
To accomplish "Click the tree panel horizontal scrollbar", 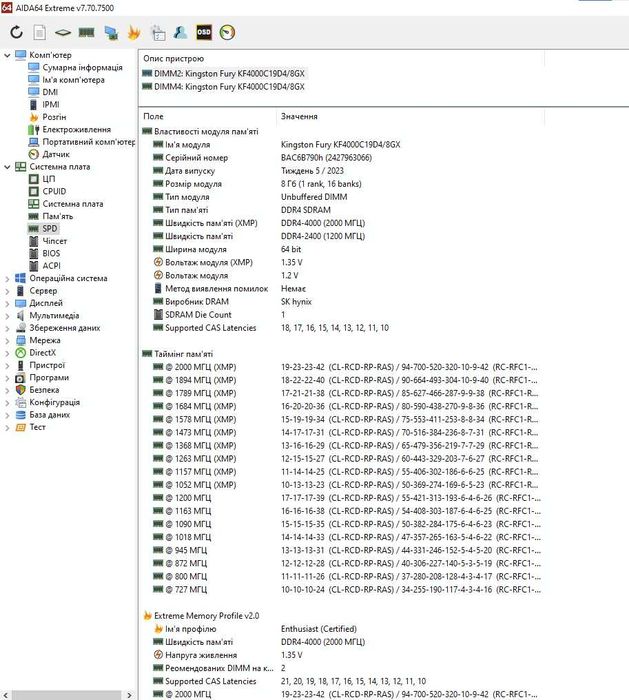I will tap(67, 695).
